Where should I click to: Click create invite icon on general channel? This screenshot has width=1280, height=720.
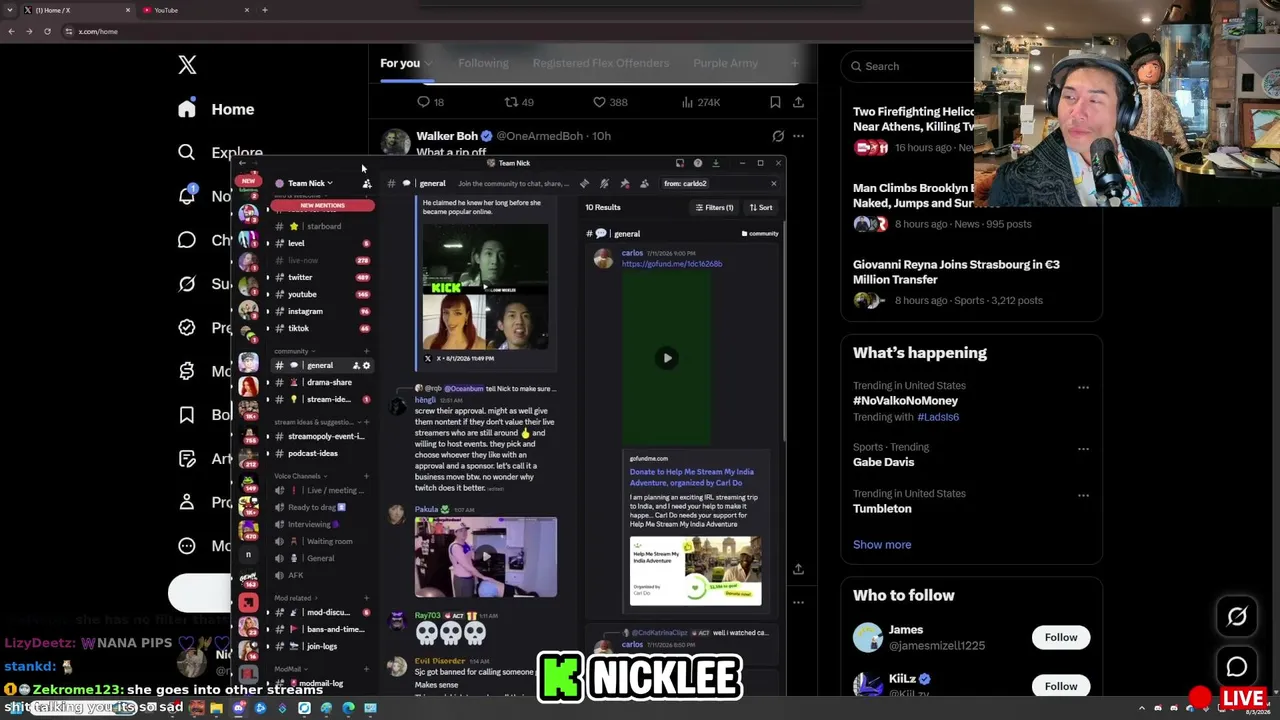(356, 366)
